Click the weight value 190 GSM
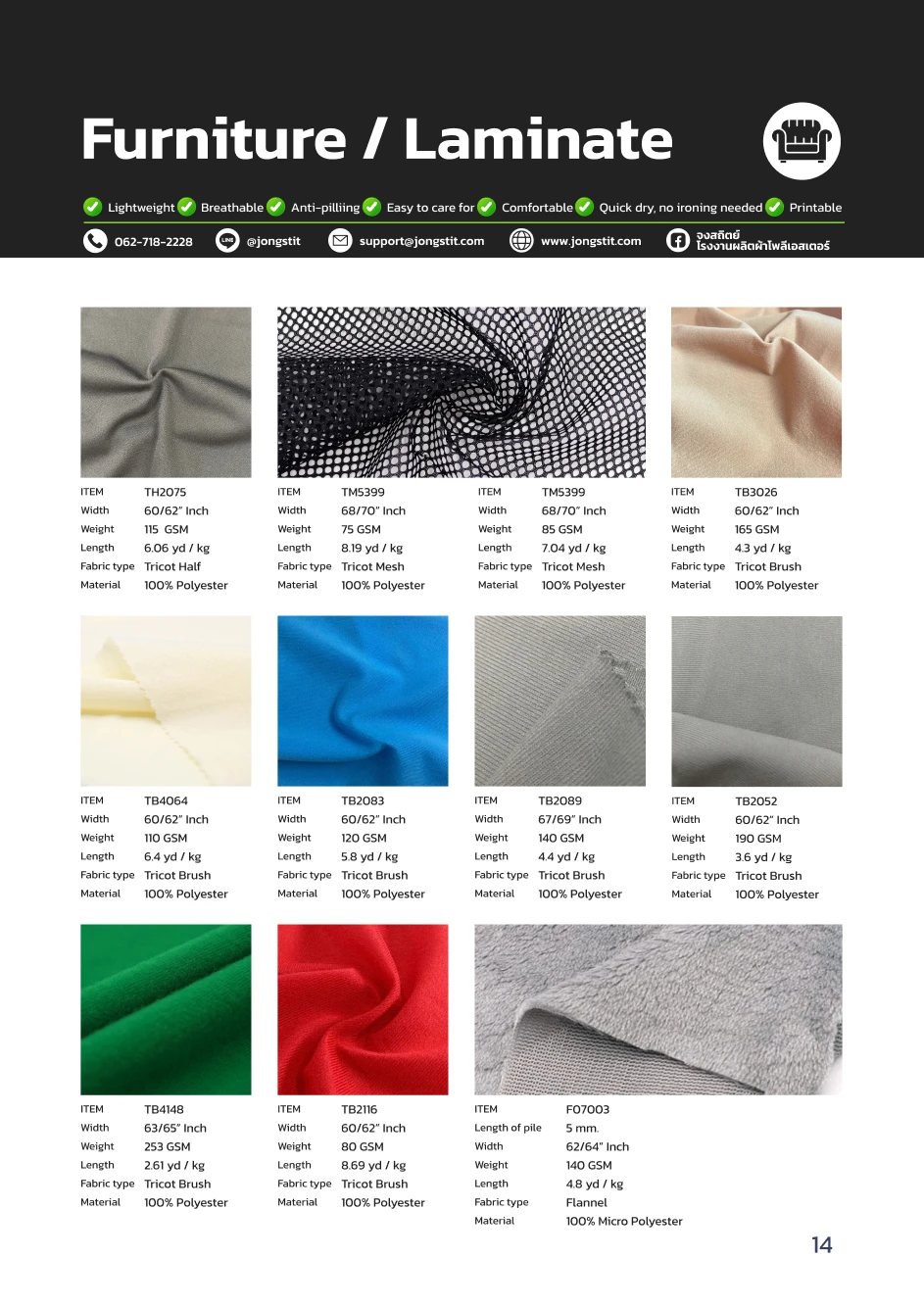Viewport: 924px width, 1306px height. (x=758, y=838)
